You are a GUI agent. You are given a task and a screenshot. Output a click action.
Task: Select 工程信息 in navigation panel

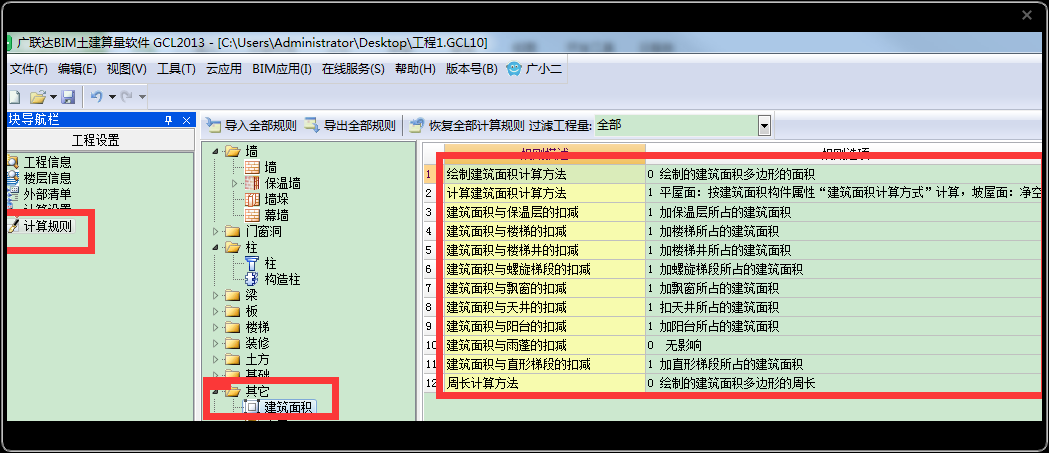47,163
